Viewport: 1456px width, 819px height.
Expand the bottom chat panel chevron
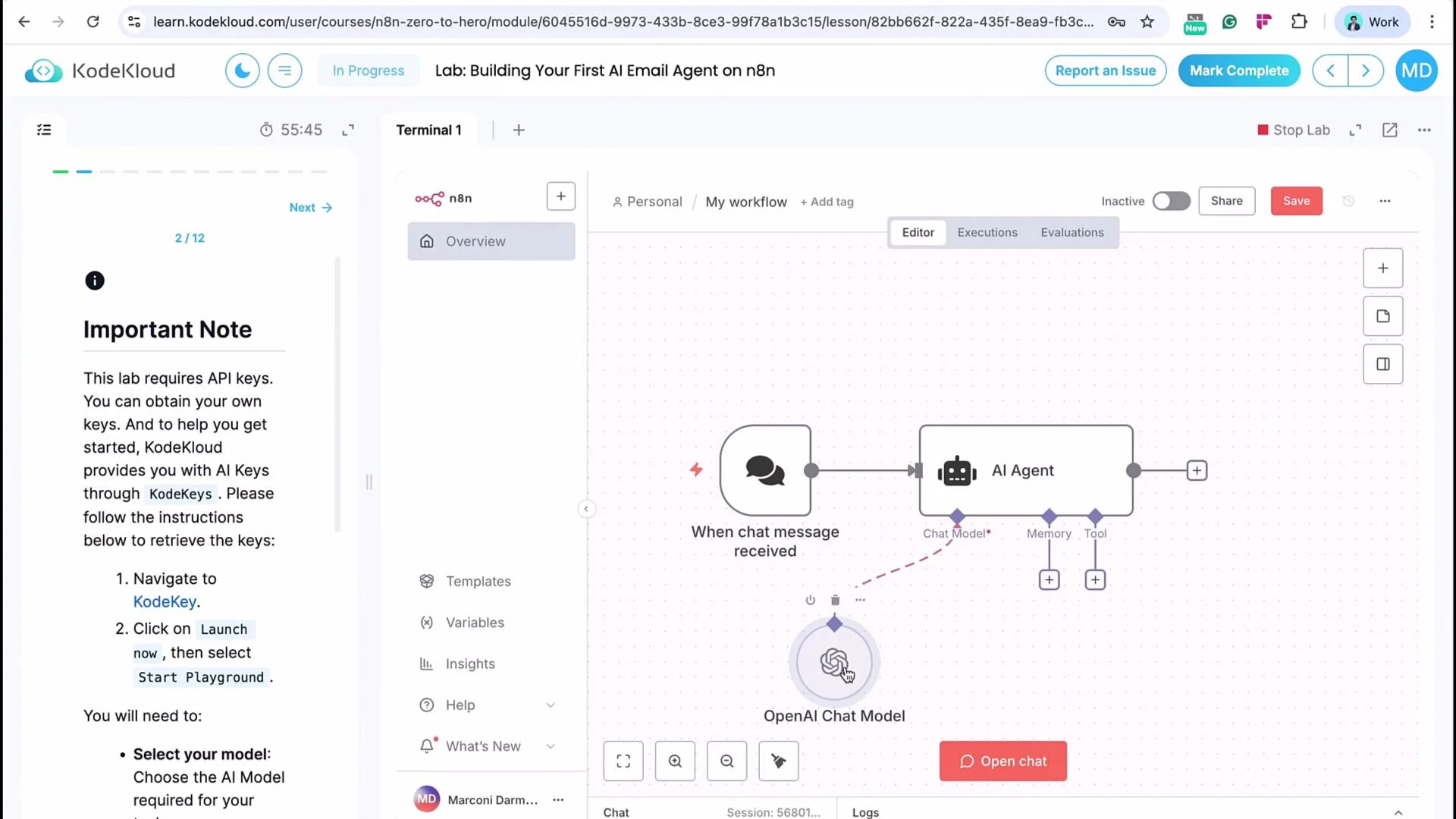(1398, 812)
